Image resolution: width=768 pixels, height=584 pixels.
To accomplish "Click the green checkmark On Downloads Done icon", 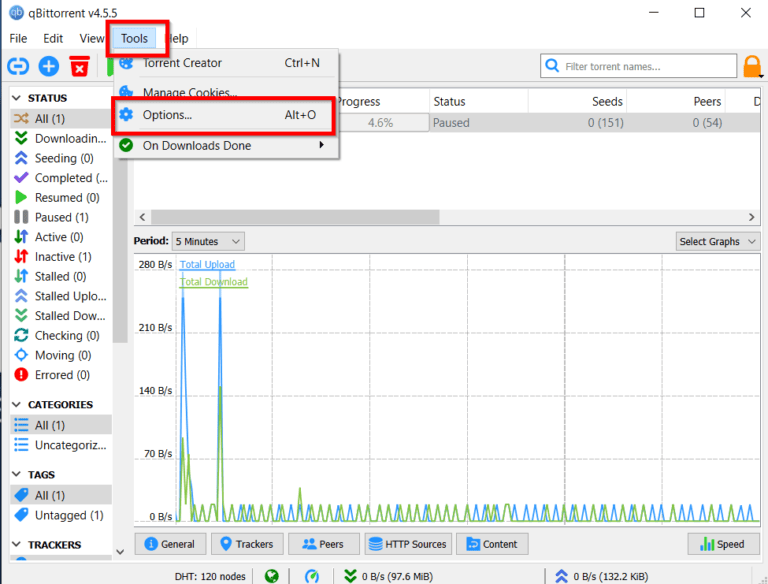I will (x=126, y=145).
